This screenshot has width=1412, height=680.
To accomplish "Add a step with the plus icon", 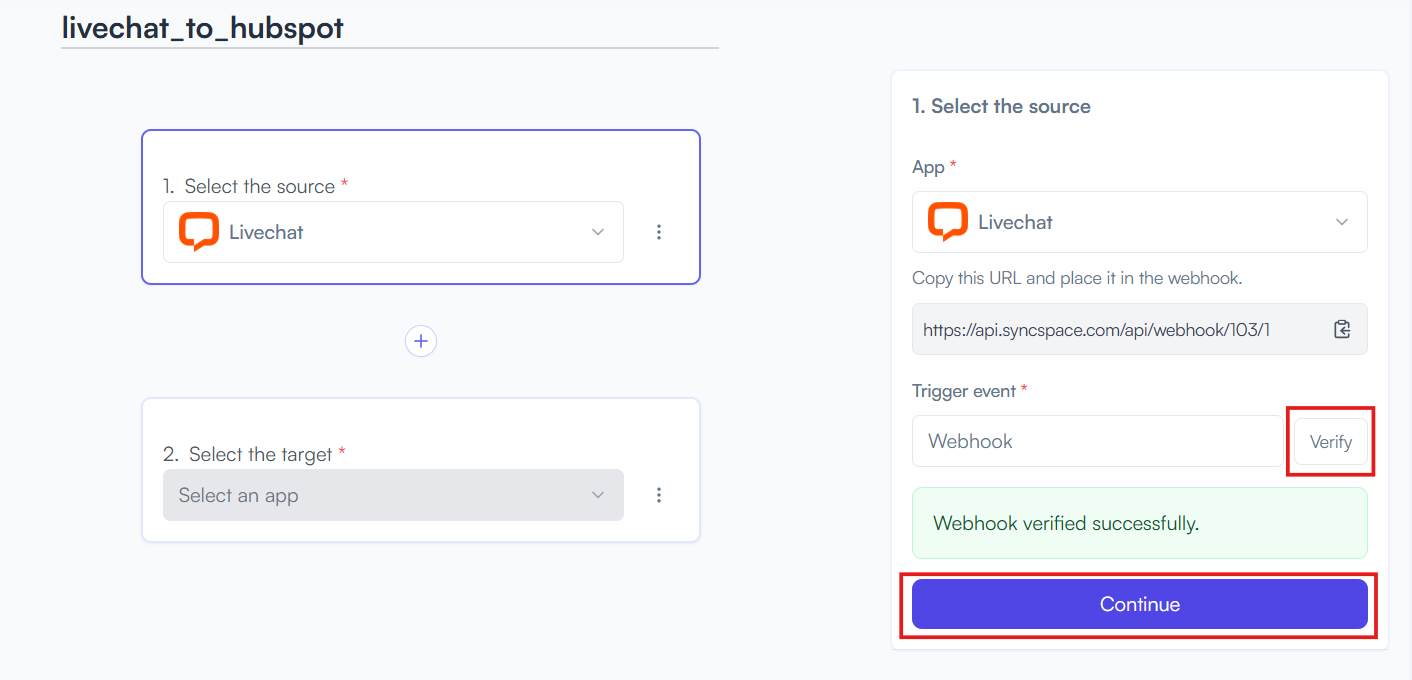I will pos(421,341).
